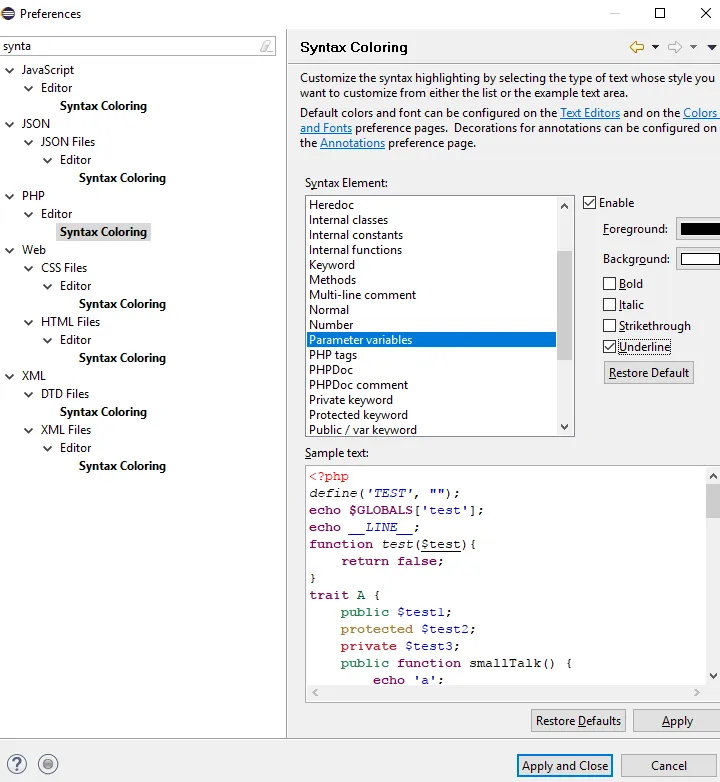Open the Text Editors link
720x782 pixels.
590,113
